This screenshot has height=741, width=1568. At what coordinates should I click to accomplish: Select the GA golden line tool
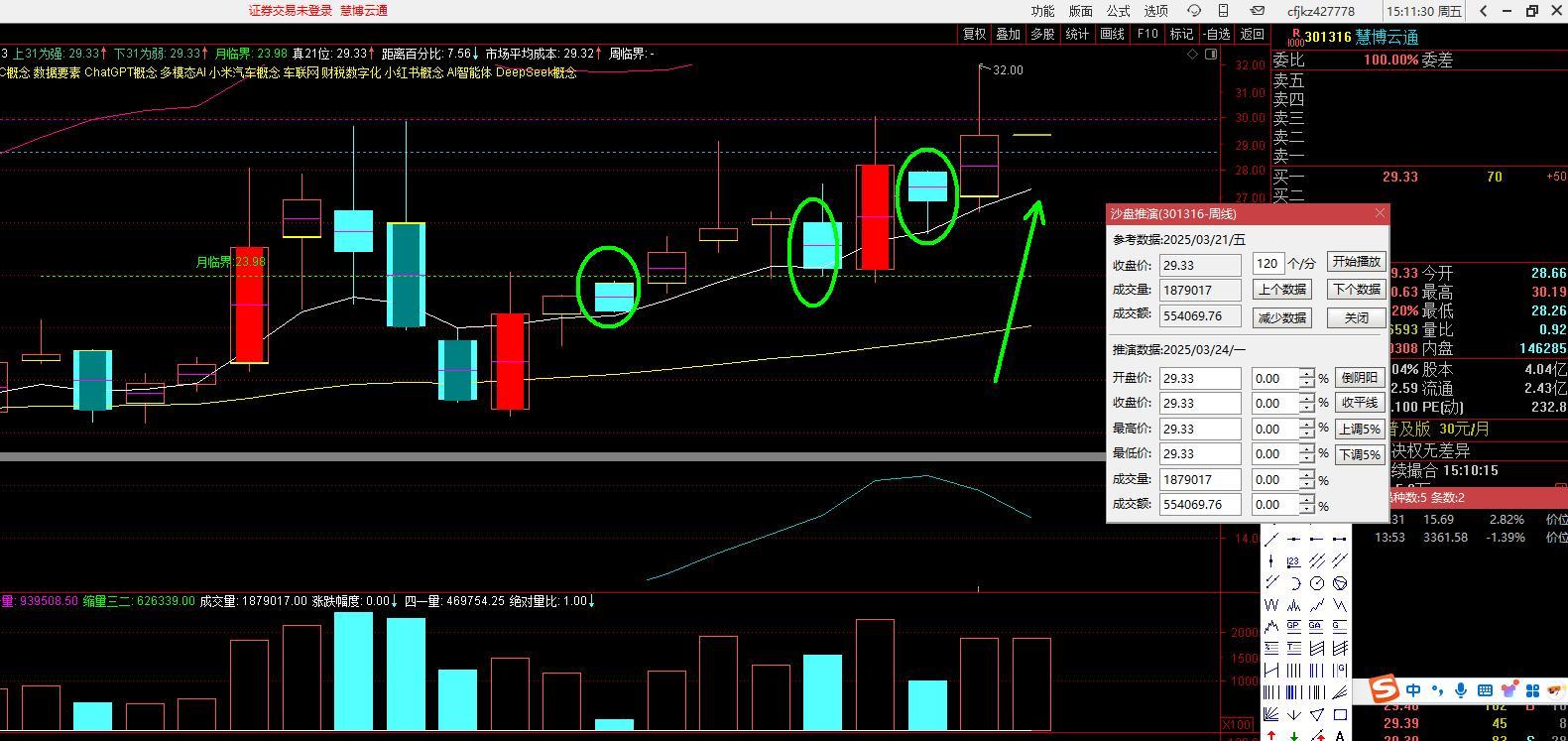[x=1316, y=626]
